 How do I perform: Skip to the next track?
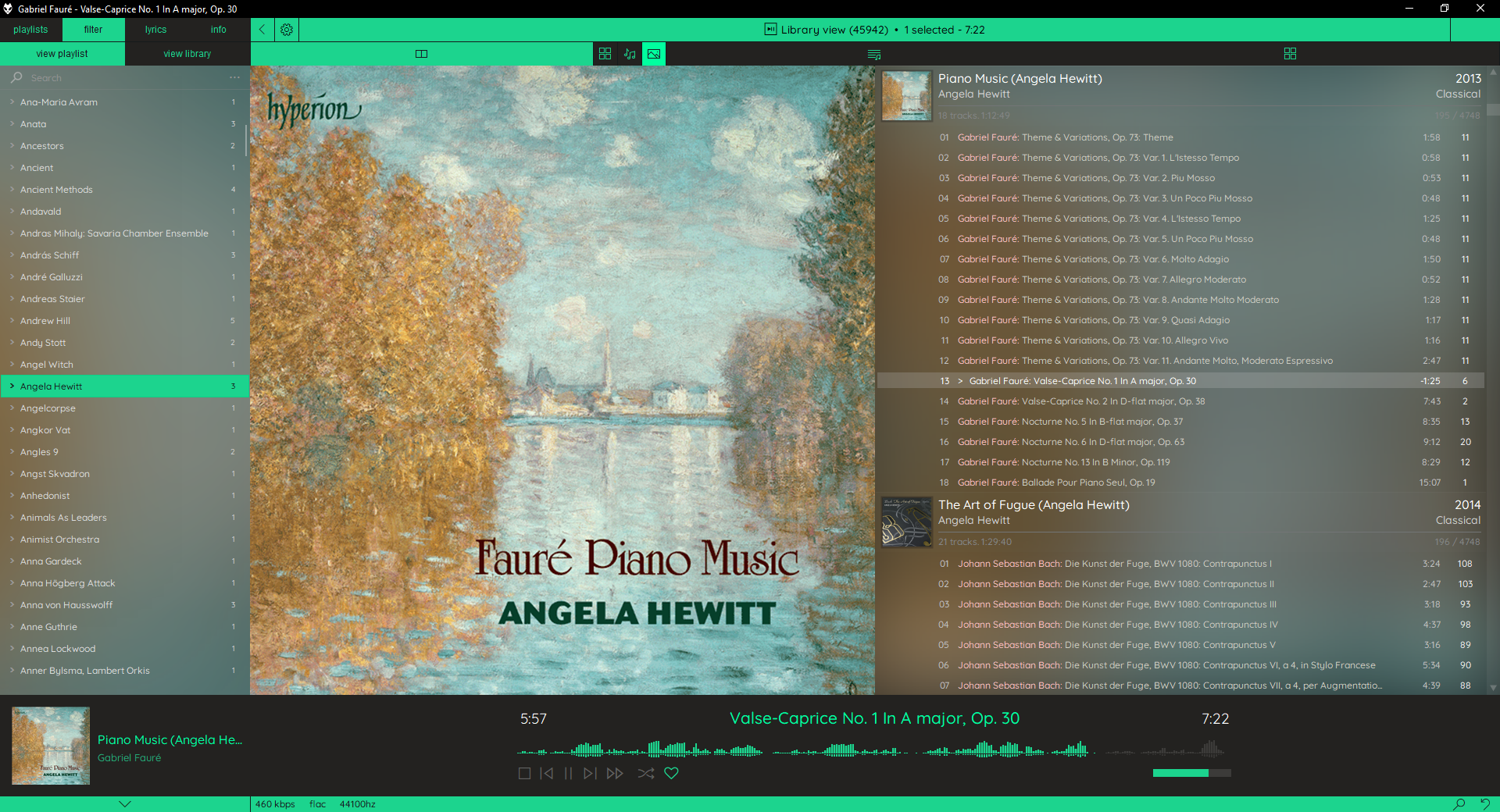(590, 774)
